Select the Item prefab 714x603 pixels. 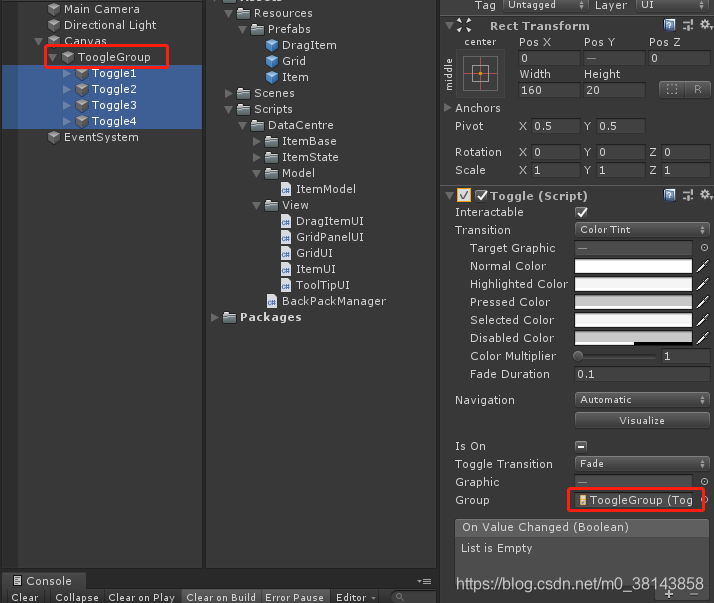(x=287, y=77)
